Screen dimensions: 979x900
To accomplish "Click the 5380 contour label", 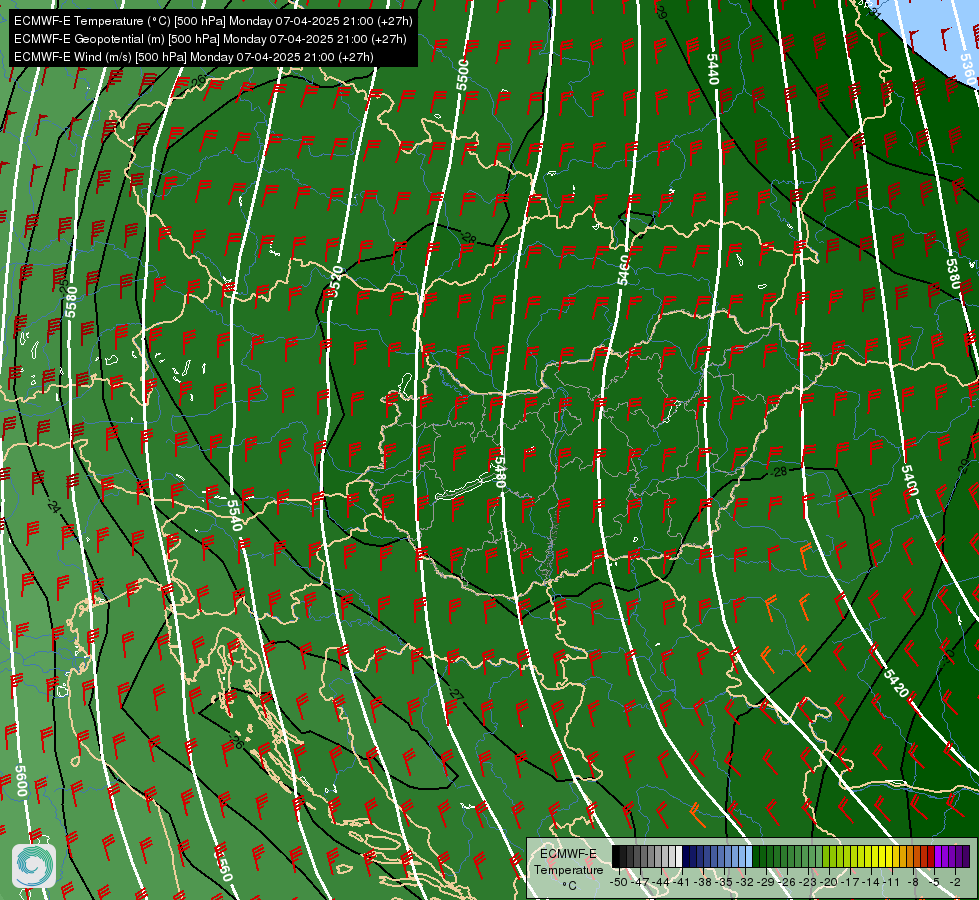I will coord(953,274).
